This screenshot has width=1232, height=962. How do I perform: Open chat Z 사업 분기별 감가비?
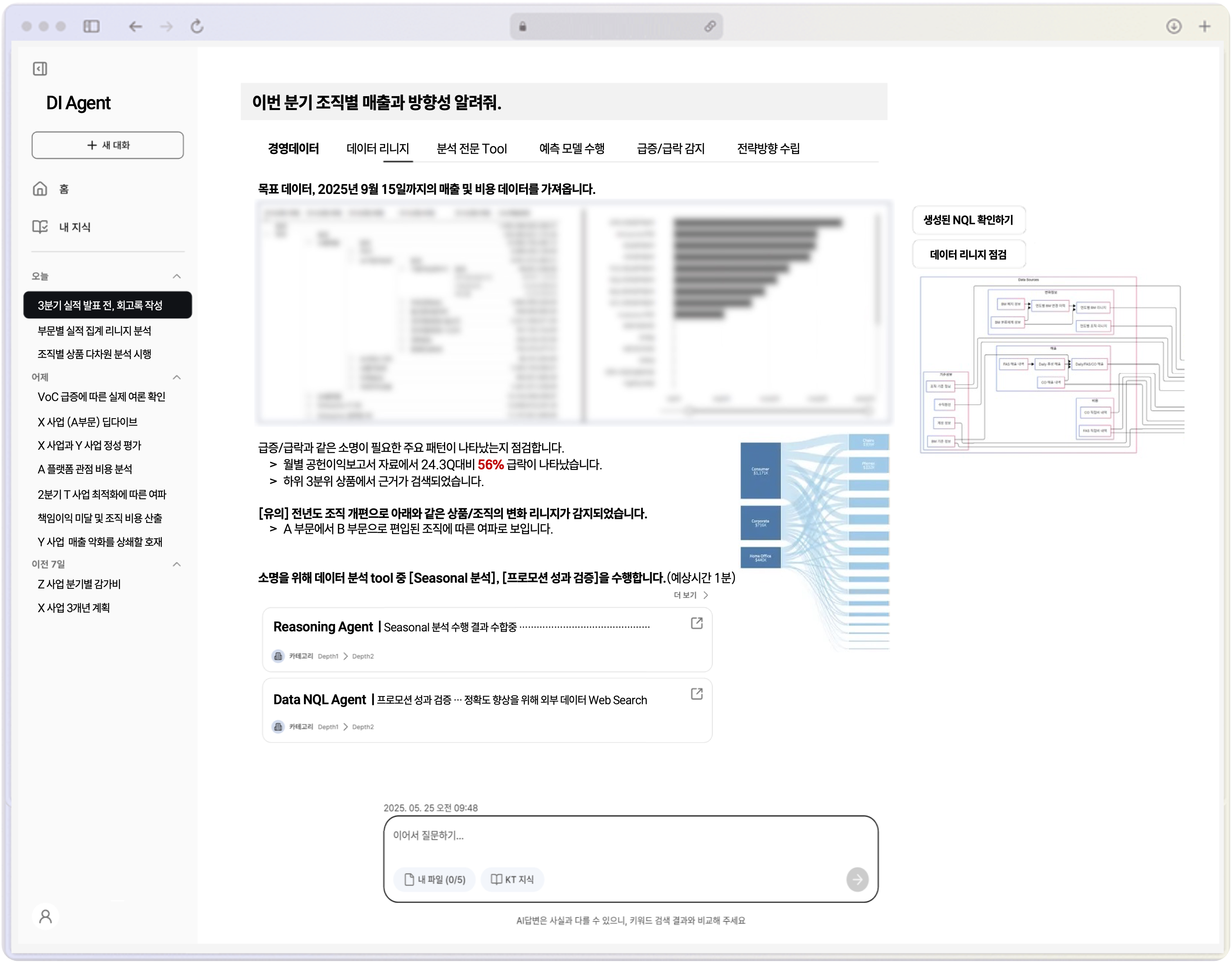pyautogui.click(x=79, y=584)
